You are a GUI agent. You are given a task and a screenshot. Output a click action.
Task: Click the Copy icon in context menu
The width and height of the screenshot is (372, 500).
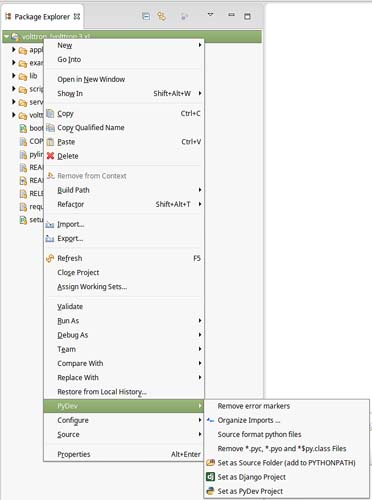[50, 114]
